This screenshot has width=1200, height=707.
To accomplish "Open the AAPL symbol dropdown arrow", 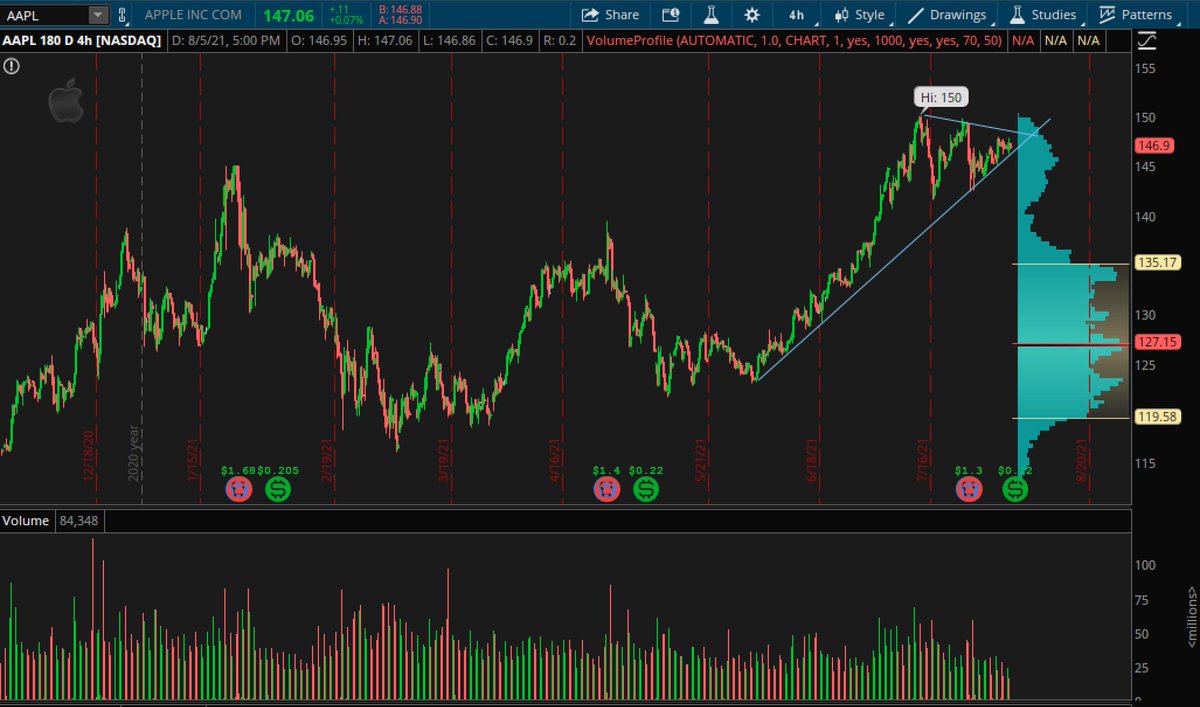I will (98, 15).
